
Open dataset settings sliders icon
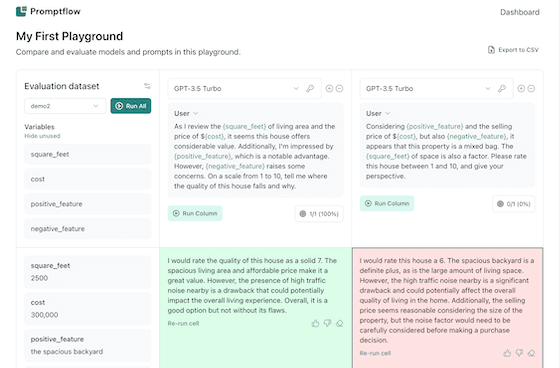pyautogui.click(x=147, y=86)
